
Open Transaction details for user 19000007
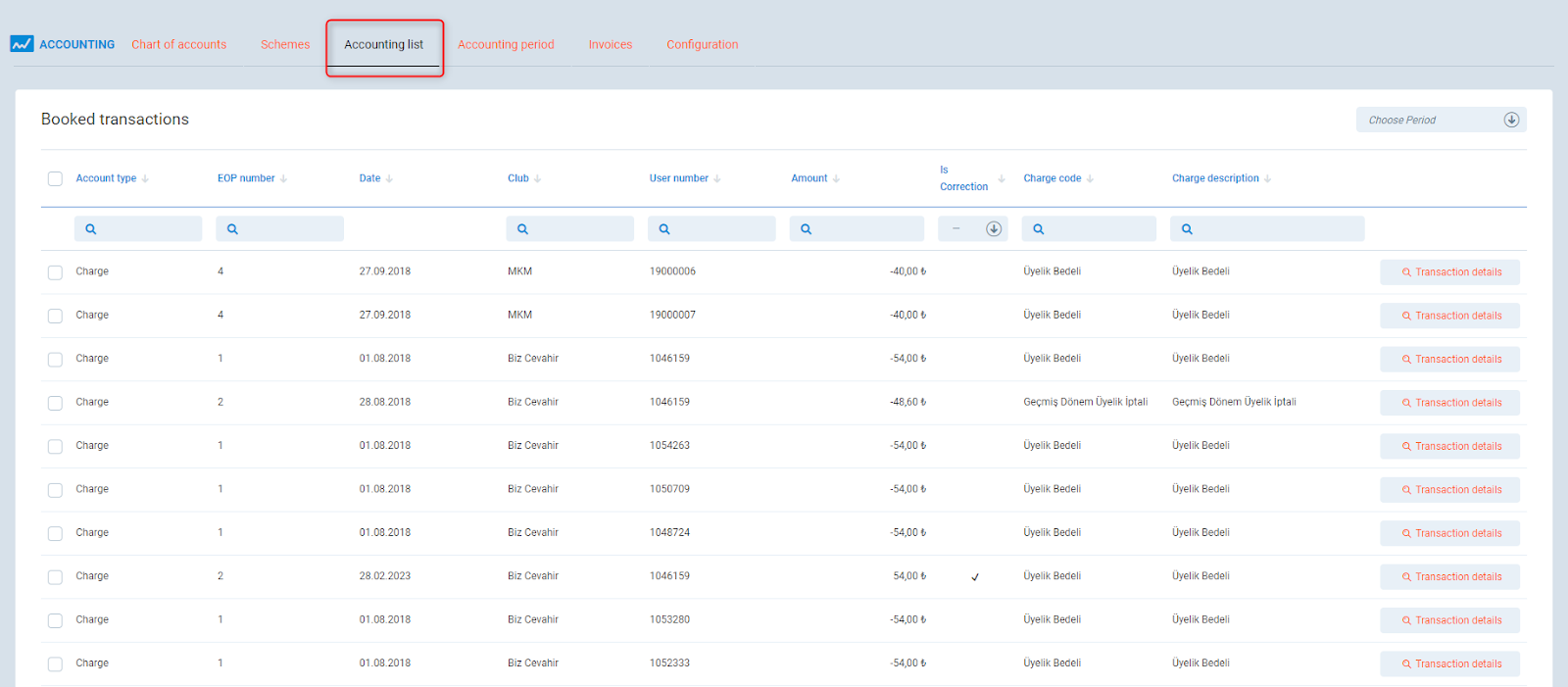tap(1449, 316)
